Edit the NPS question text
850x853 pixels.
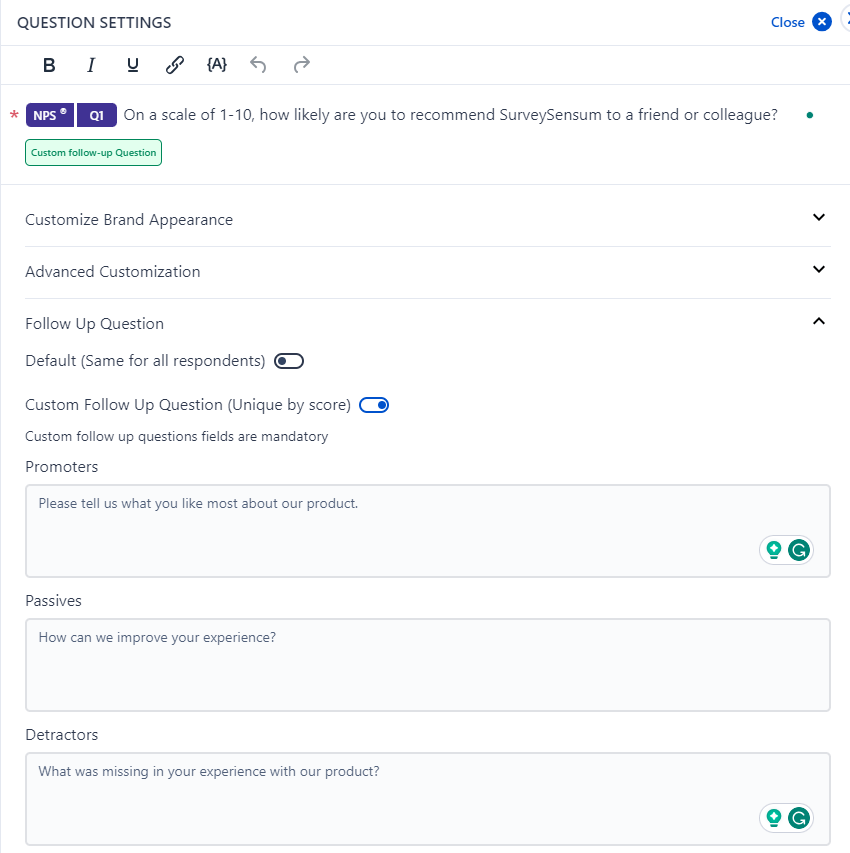(x=451, y=115)
